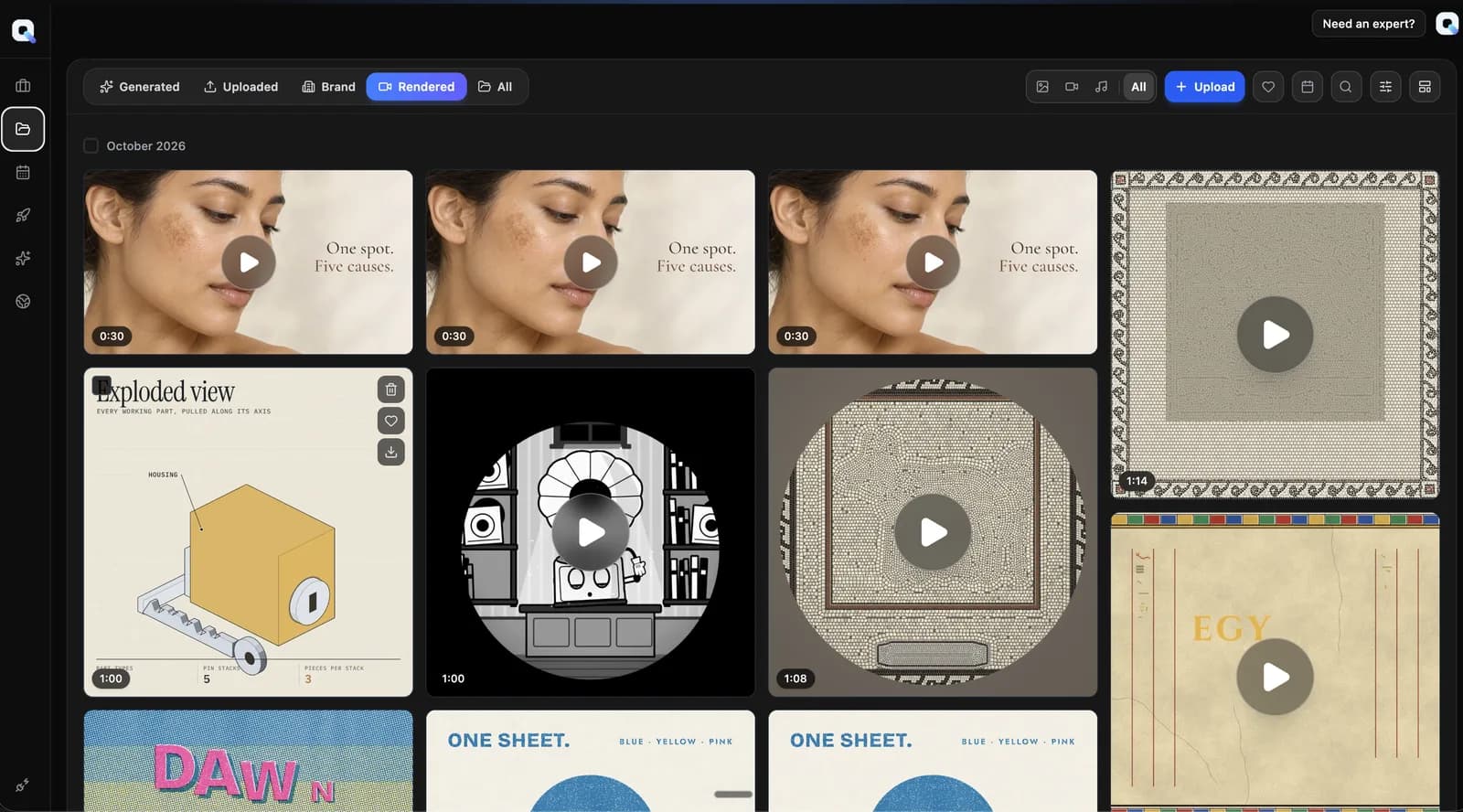
Task: Click the October 2026 label
Action: tap(145, 145)
